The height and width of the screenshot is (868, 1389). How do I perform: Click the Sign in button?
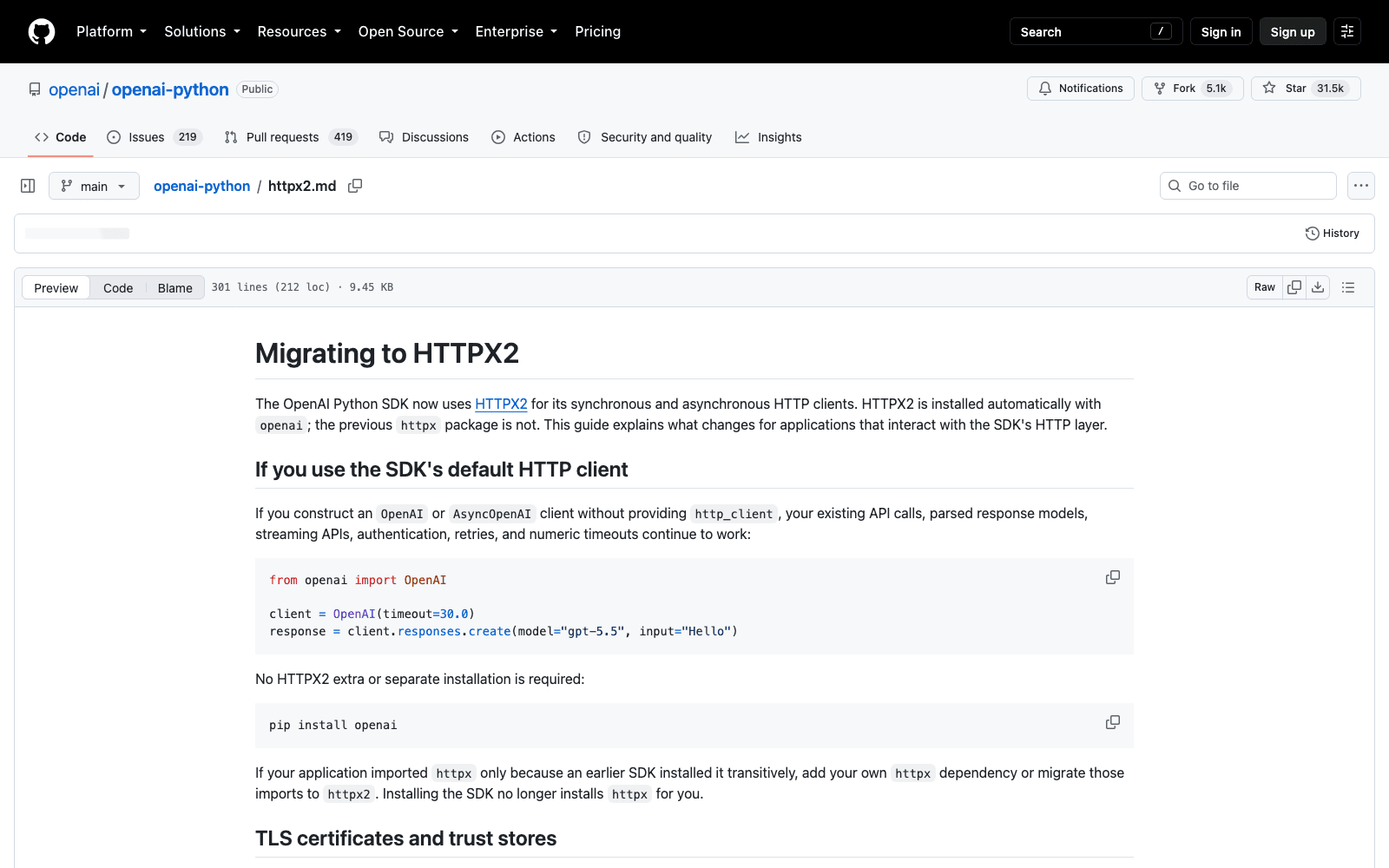click(x=1221, y=31)
